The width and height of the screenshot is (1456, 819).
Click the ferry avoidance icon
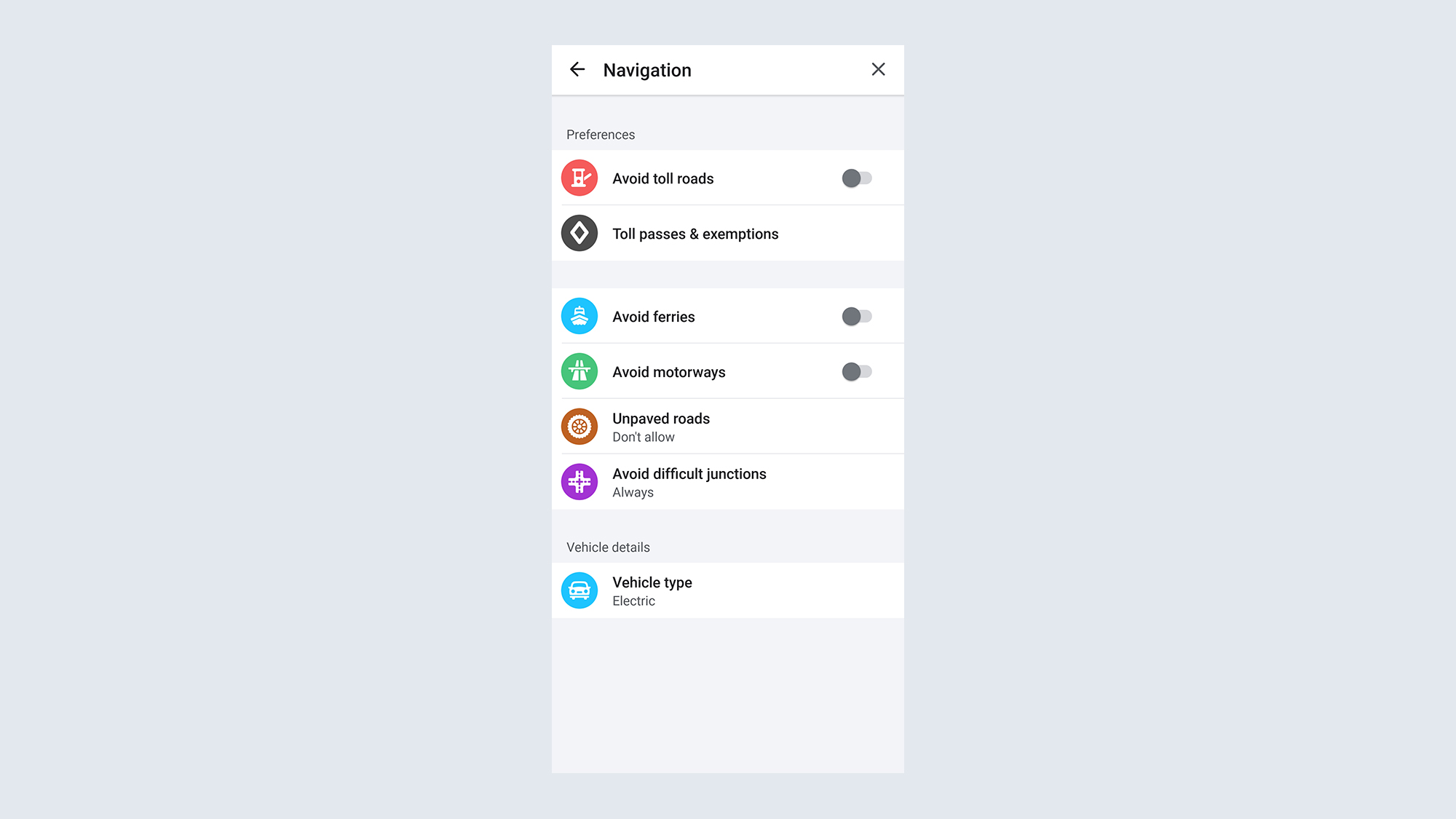click(579, 316)
